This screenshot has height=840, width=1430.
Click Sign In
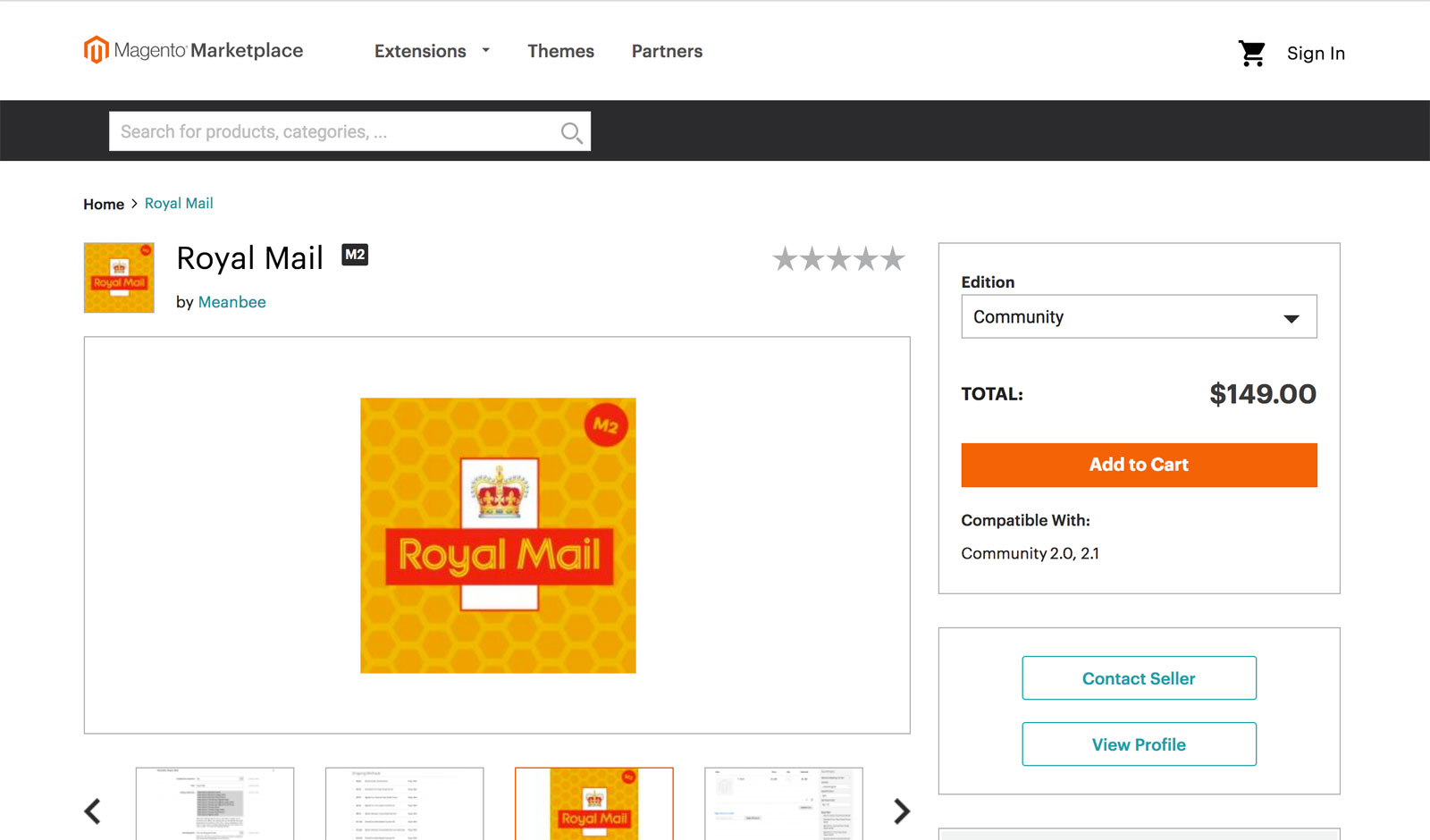point(1316,54)
